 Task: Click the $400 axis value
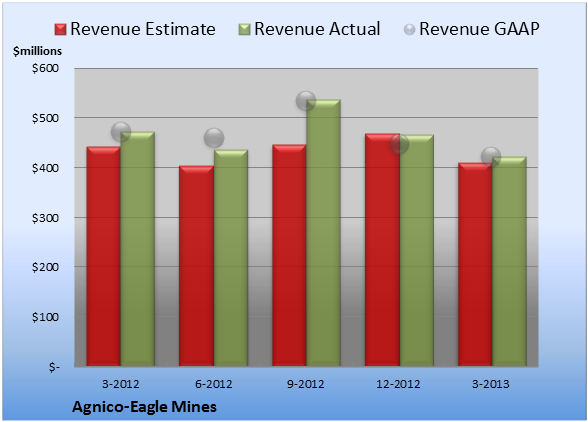click(45, 168)
